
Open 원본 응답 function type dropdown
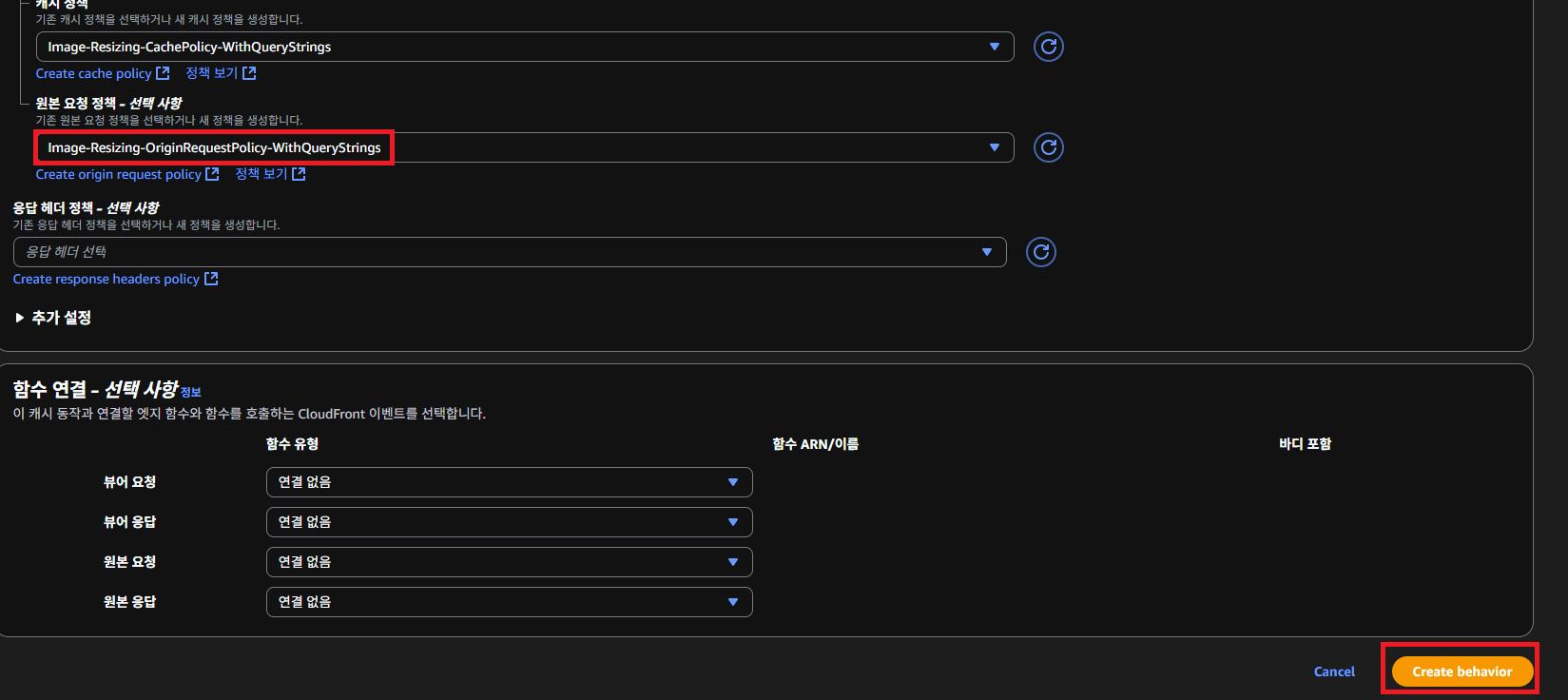[510, 602]
